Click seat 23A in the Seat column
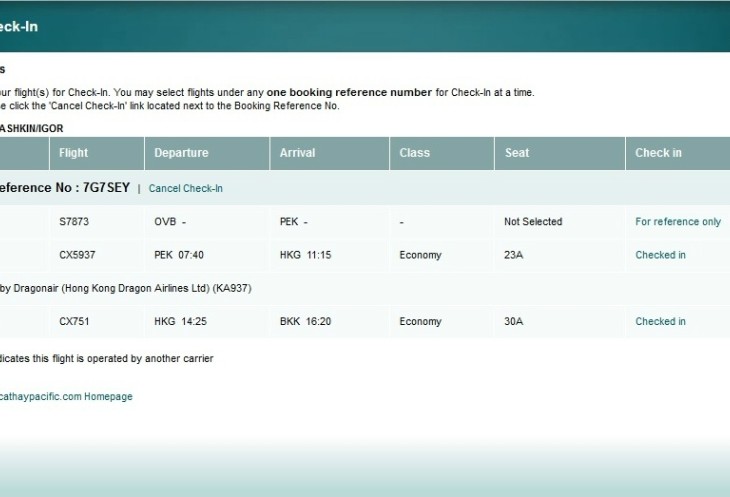Viewport: 730px width, 497px height. [x=514, y=255]
